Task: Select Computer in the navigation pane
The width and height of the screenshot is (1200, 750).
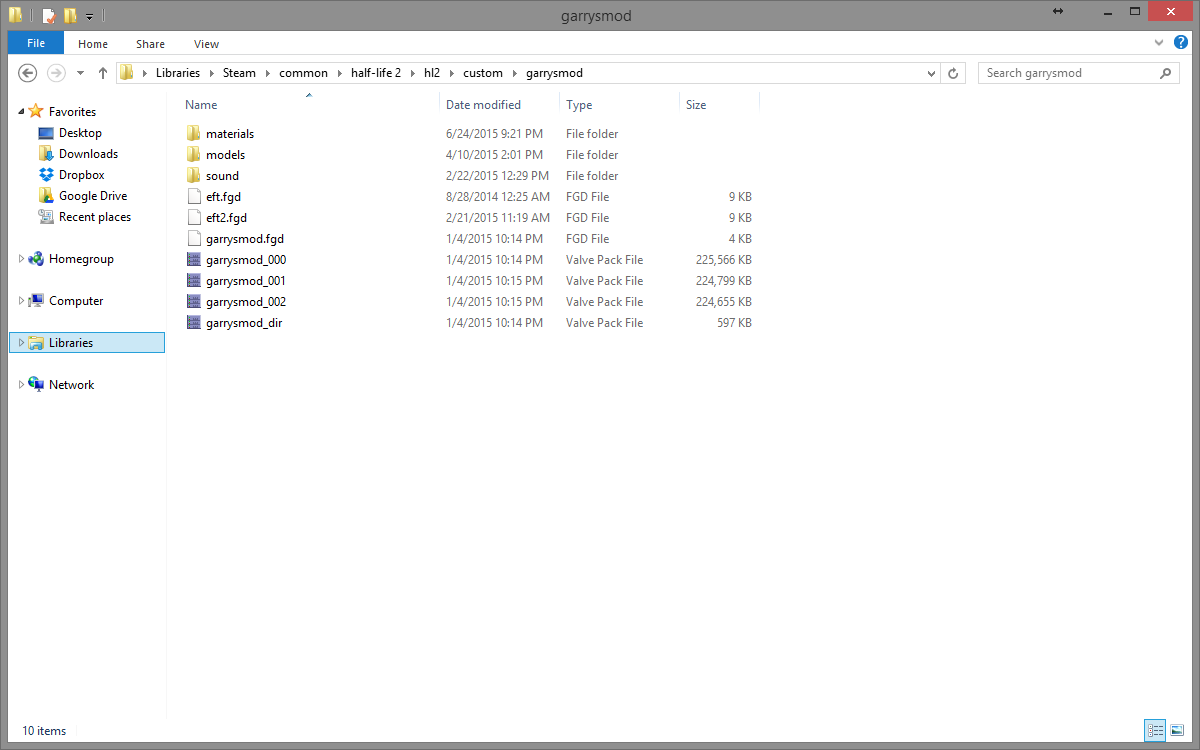Action: [76, 301]
